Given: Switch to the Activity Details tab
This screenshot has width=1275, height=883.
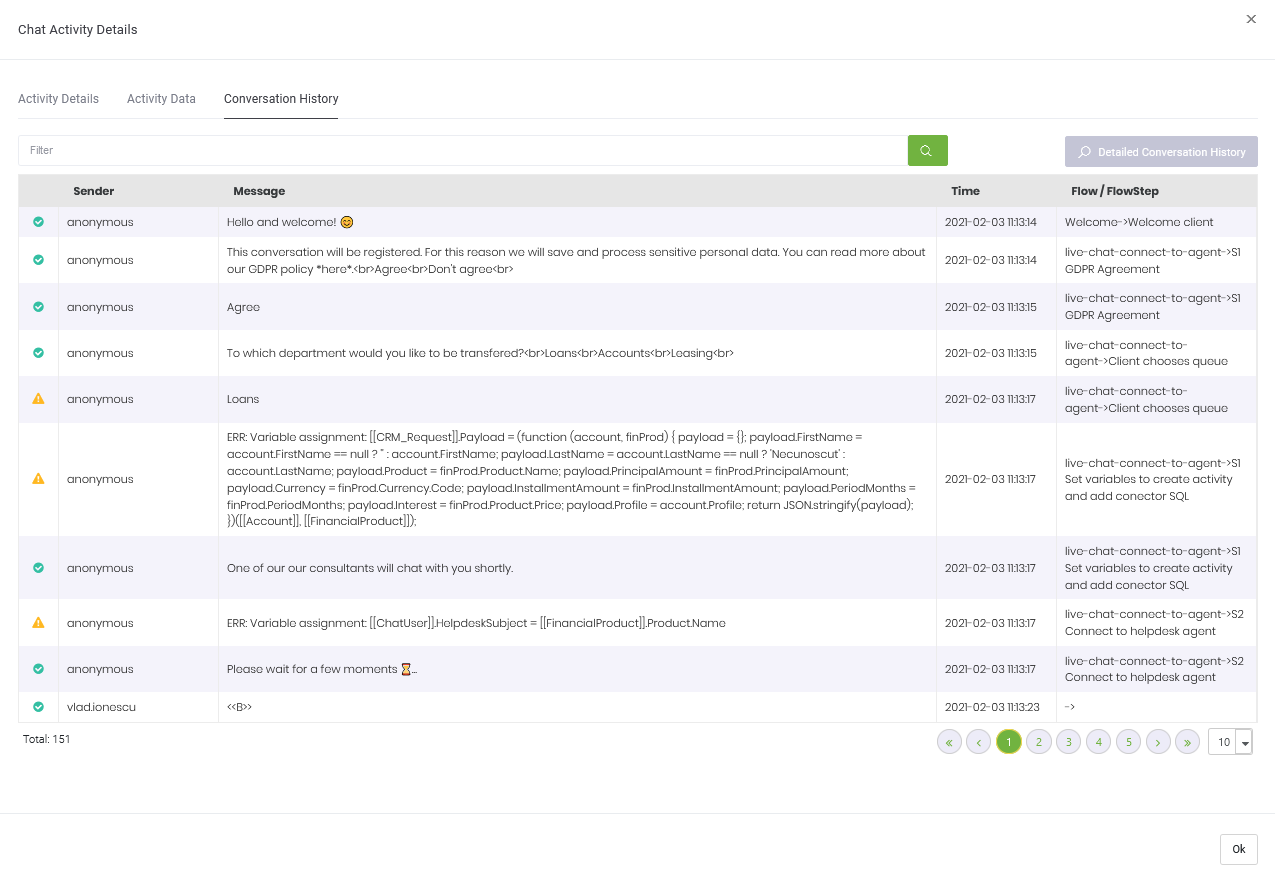Looking at the screenshot, I should point(58,98).
